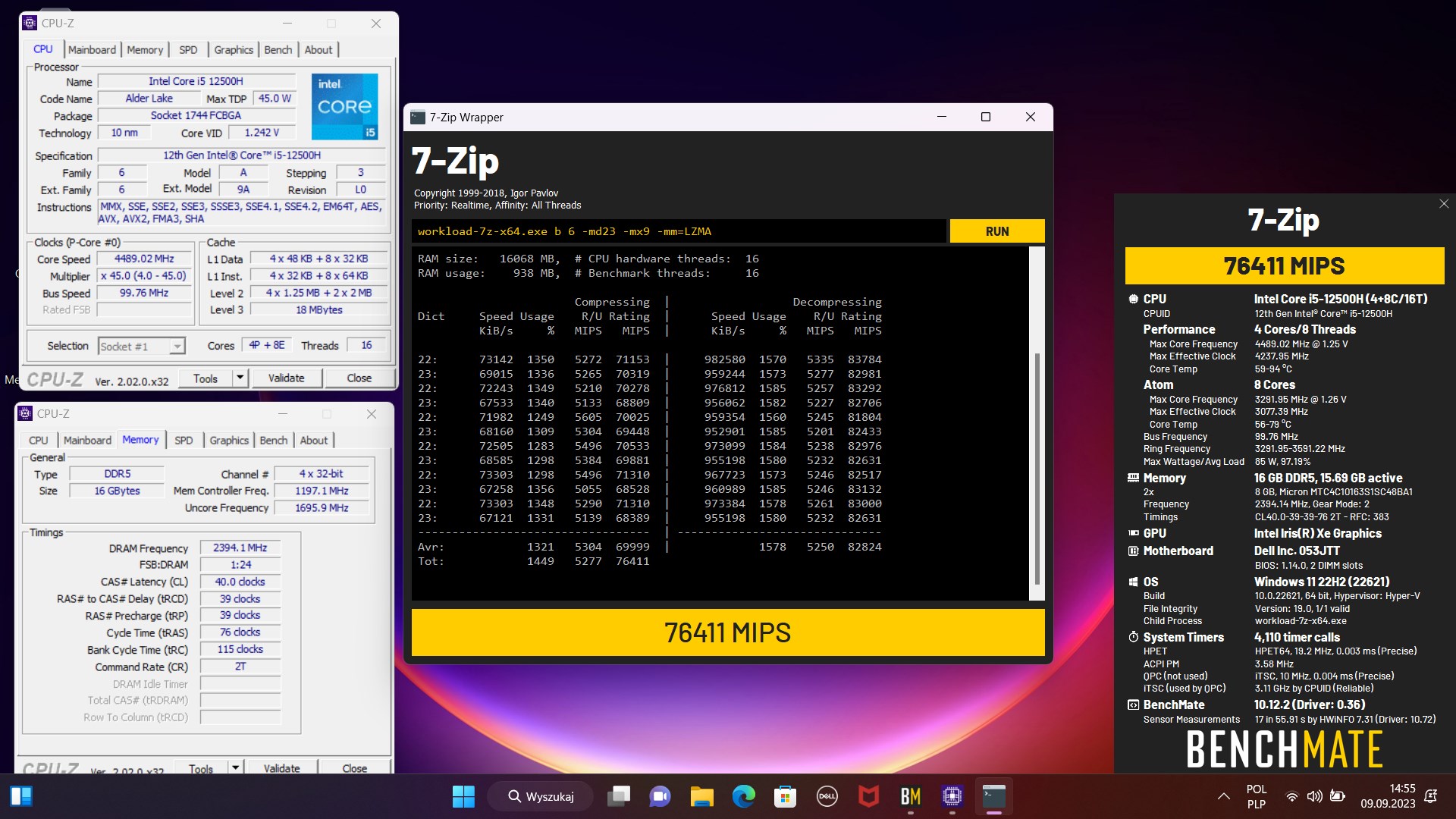Open the notification center bell icon
The image size is (1456, 819).
(1431, 796)
